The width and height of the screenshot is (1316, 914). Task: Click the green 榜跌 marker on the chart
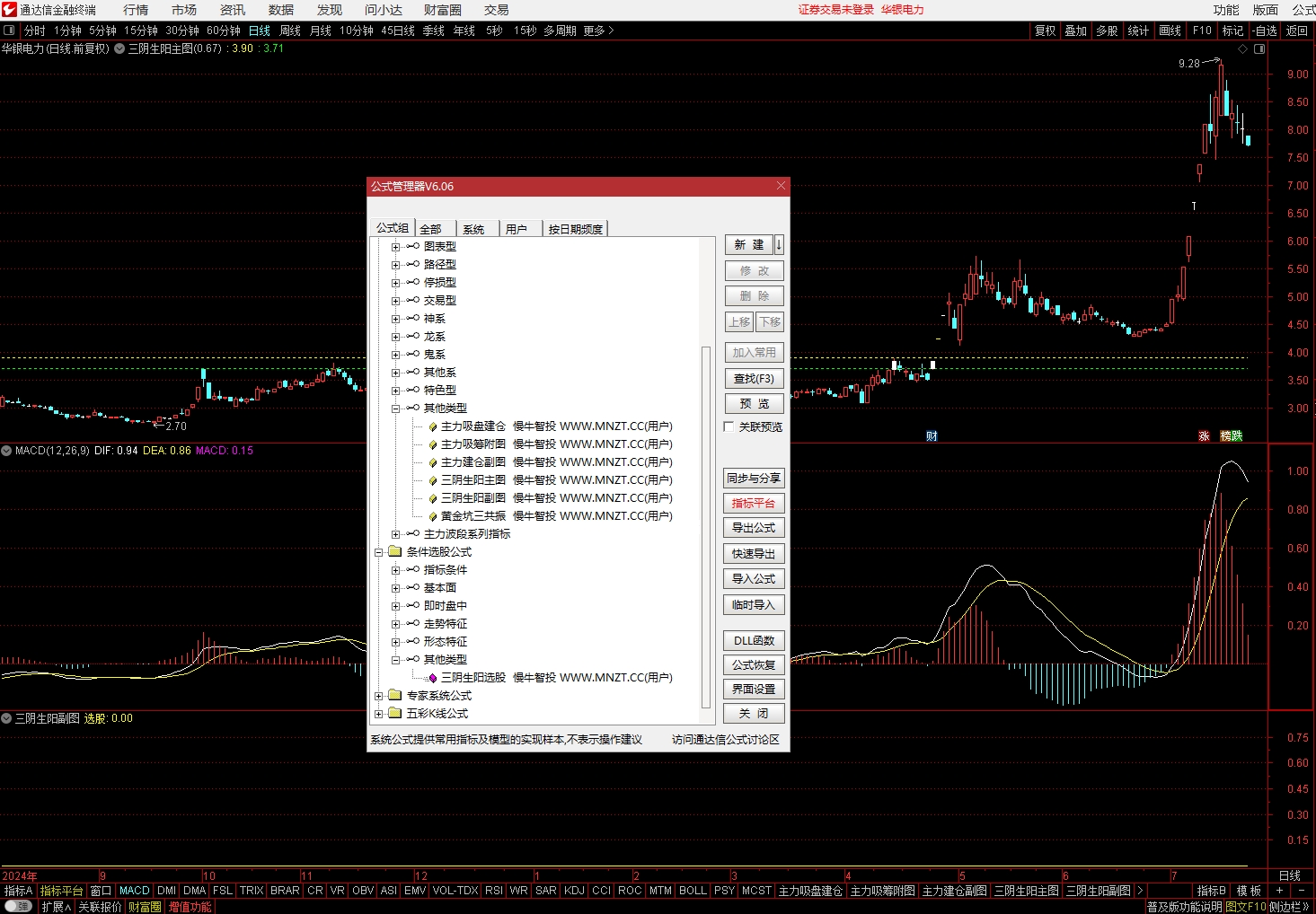pyautogui.click(x=1231, y=436)
